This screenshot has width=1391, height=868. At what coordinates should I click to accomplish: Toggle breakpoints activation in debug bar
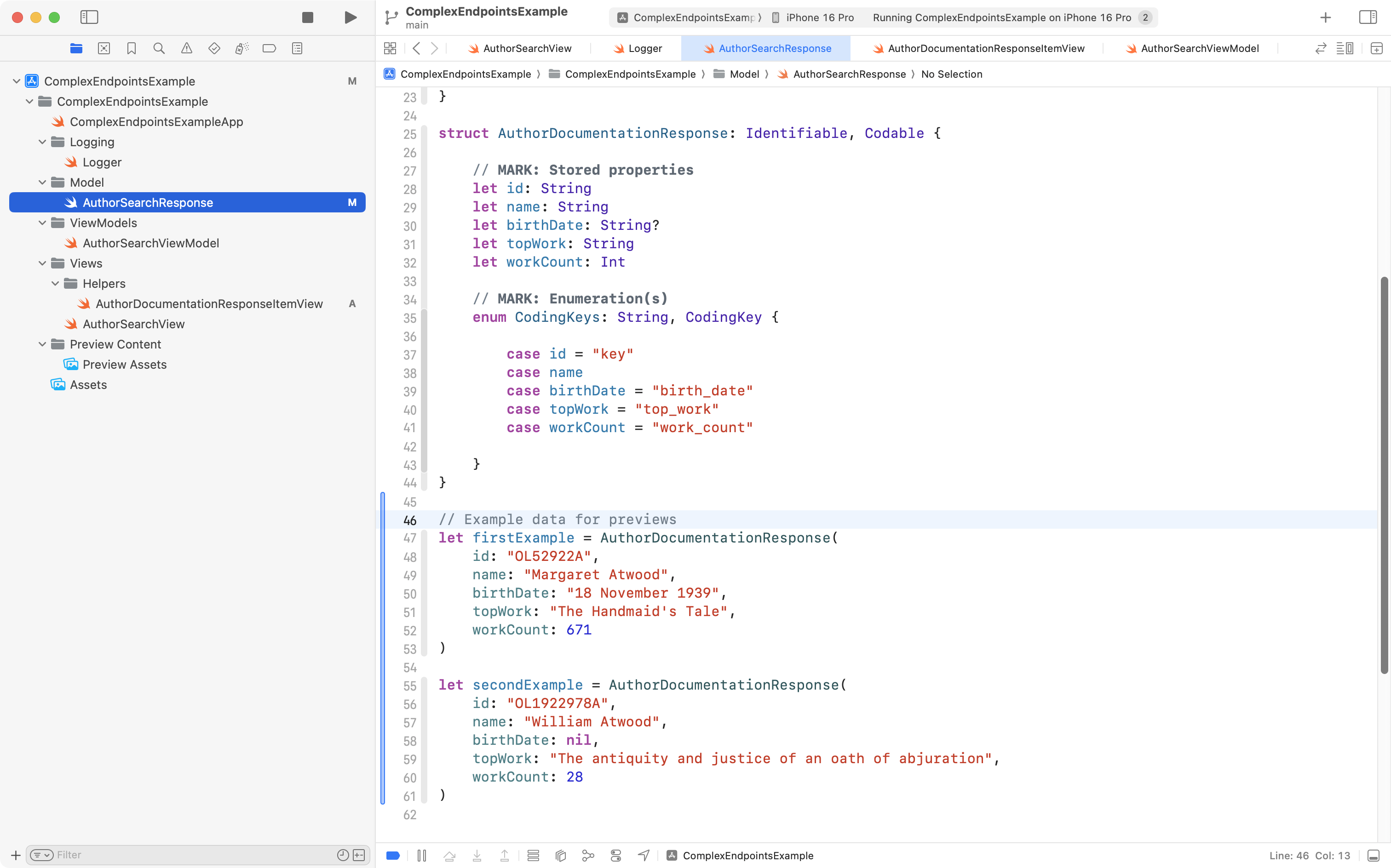tap(393, 856)
